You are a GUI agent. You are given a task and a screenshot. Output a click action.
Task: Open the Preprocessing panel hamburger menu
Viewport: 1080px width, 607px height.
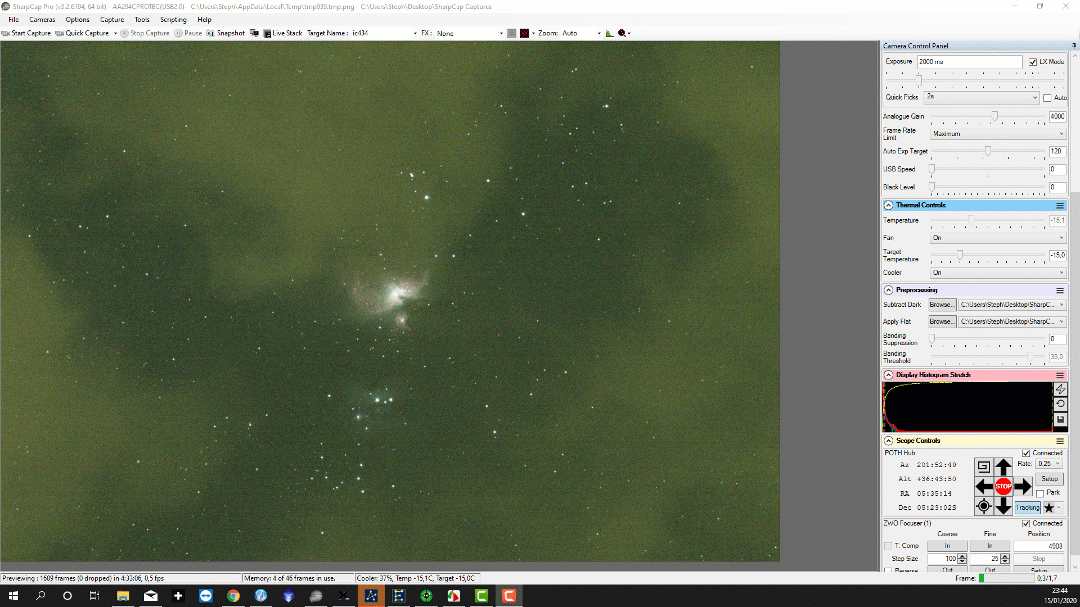pyautogui.click(x=1060, y=290)
